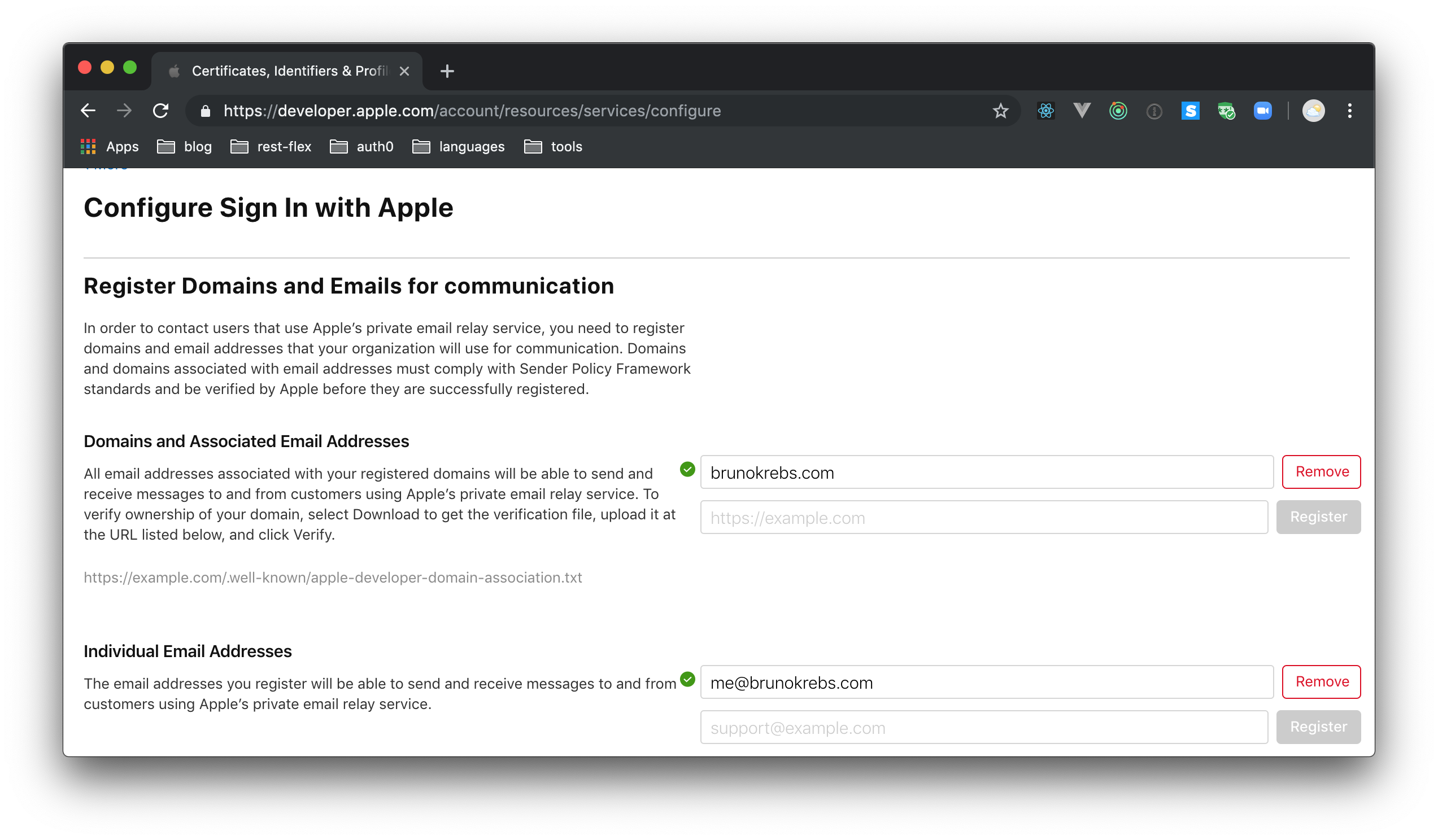Close the Certificates, Identifiers & Profiles tab
This screenshot has width=1438, height=840.
pos(404,71)
